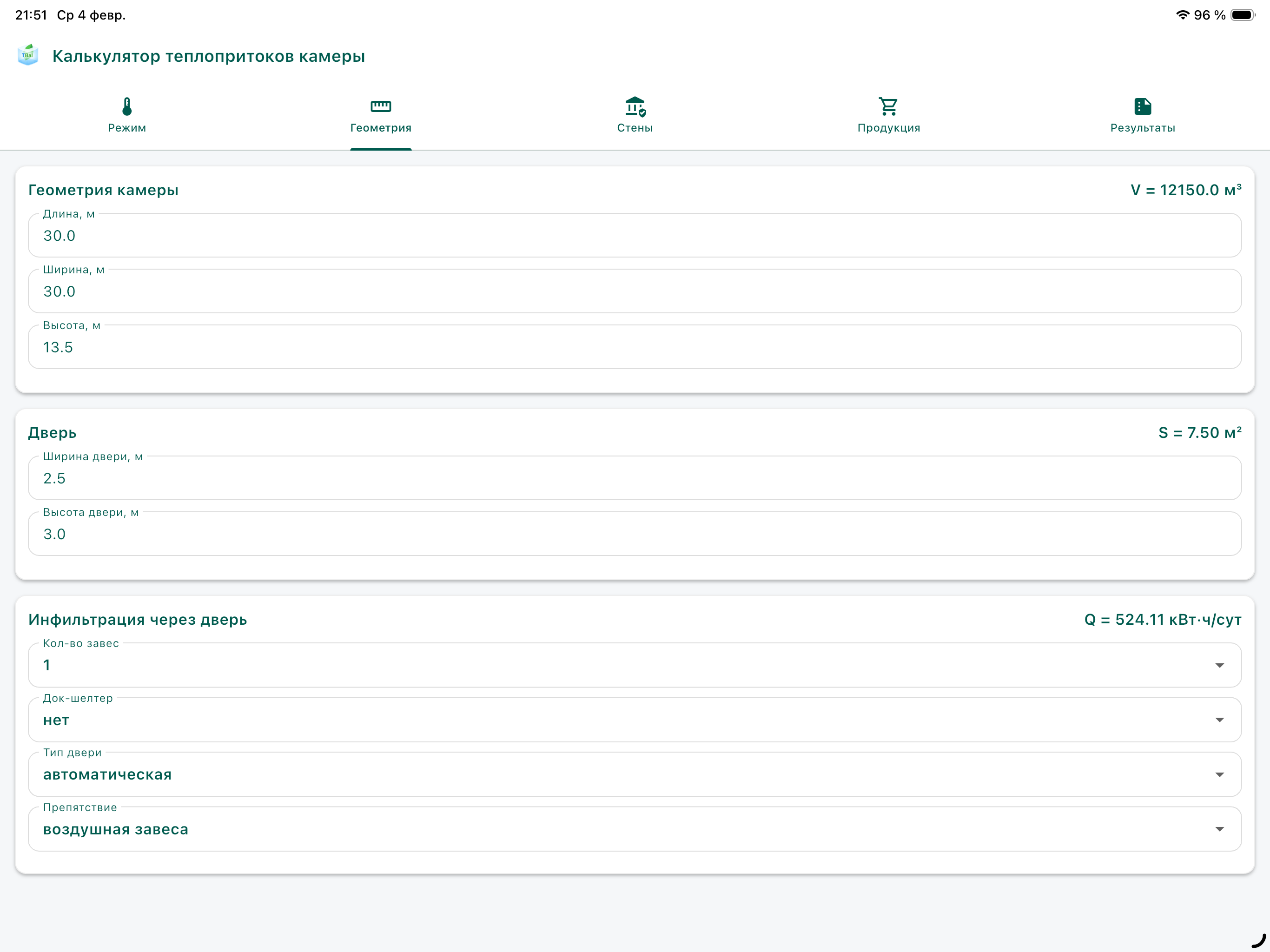This screenshot has height=952, width=1270.
Task: Click the thermometer icon for Режим
Action: tap(127, 106)
